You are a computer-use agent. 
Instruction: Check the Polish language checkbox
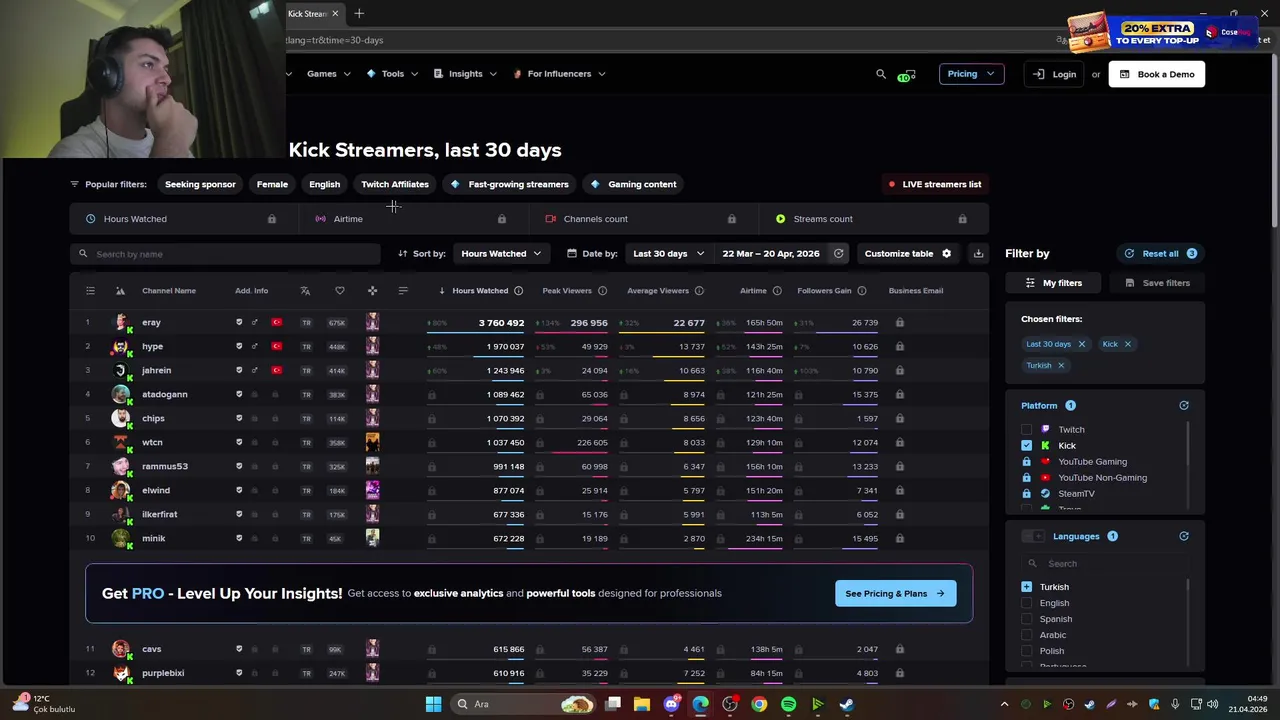[1026, 651]
